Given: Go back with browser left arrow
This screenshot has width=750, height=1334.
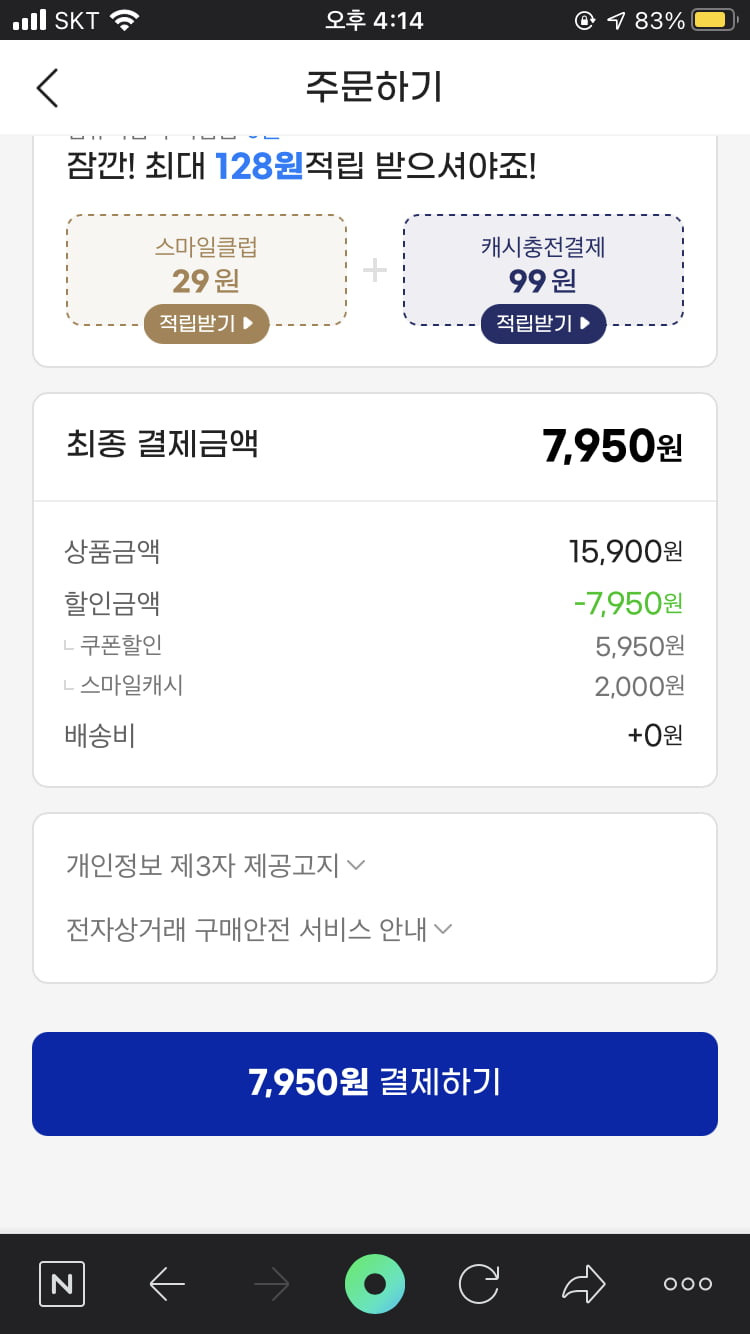Looking at the screenshot, I should pyautogui.click(x=167, y=1283).
